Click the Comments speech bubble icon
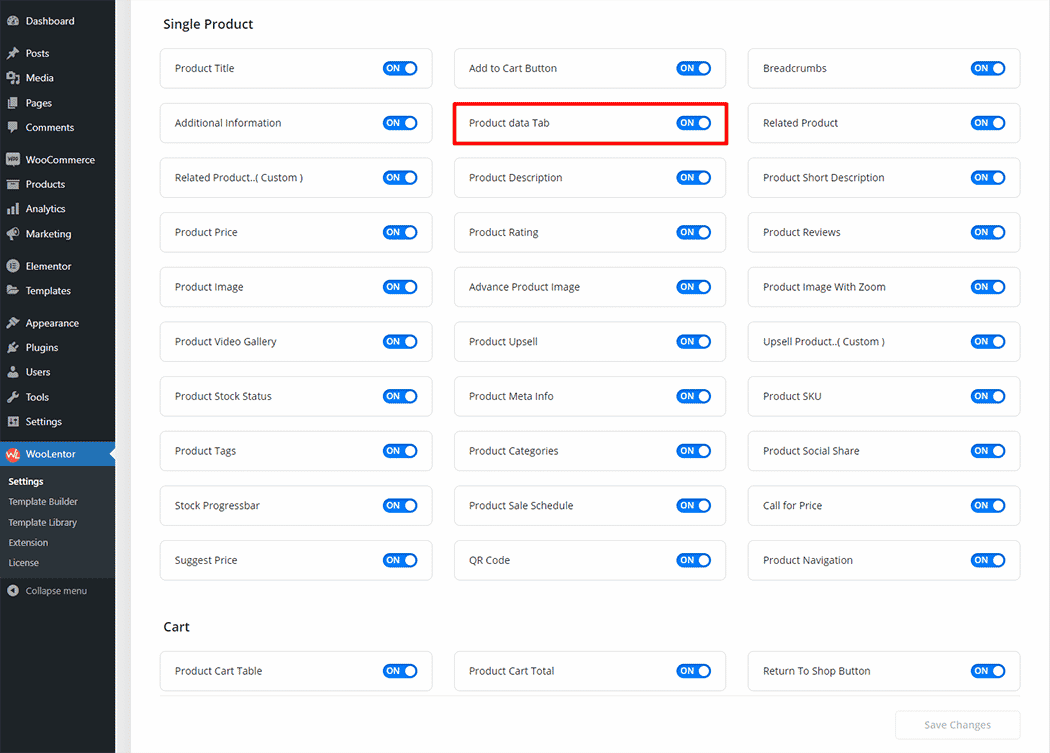The width and height of the screenshot is (1050, 753). click(12, 128)
